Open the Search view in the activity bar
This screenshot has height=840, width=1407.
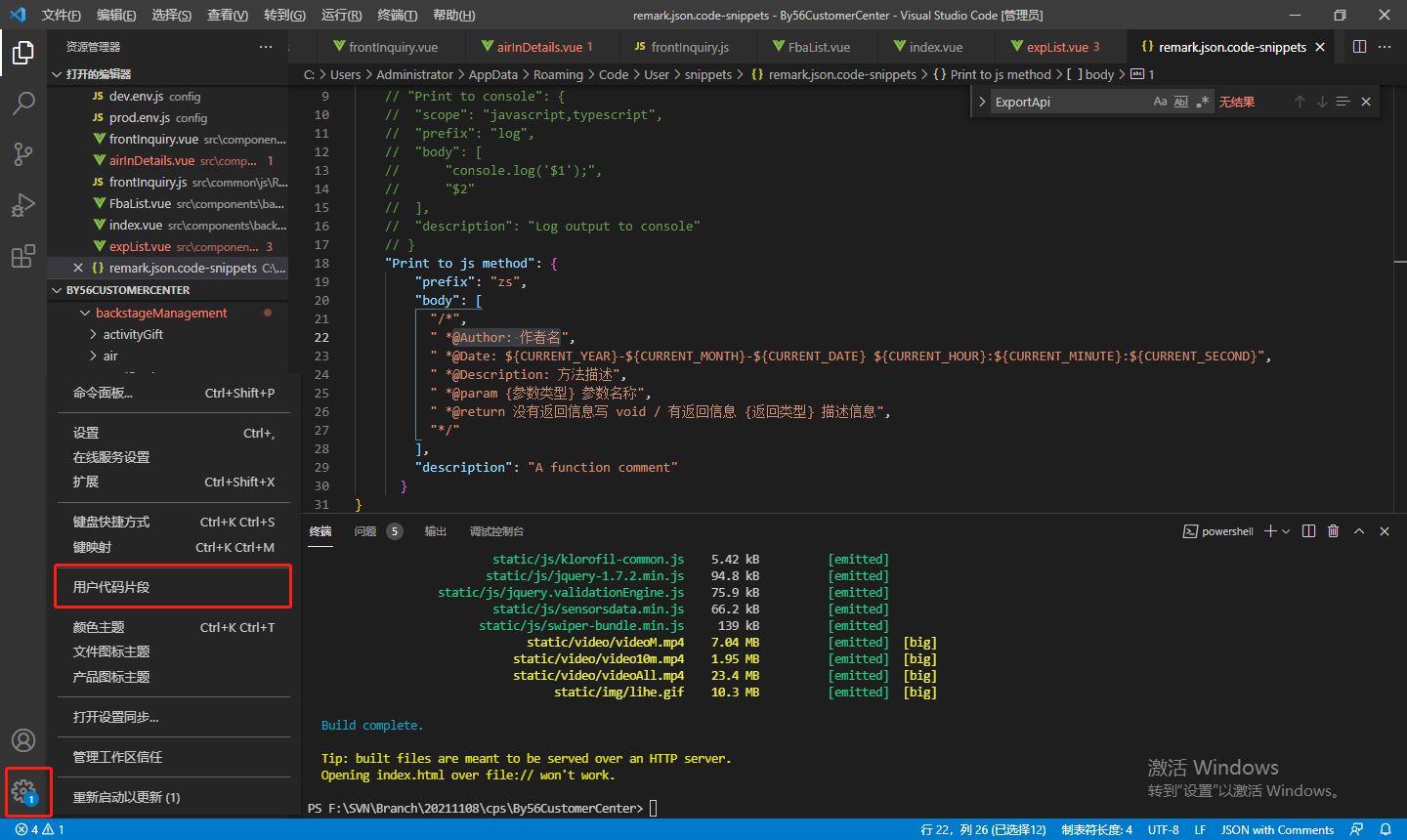tap(23, 103)
